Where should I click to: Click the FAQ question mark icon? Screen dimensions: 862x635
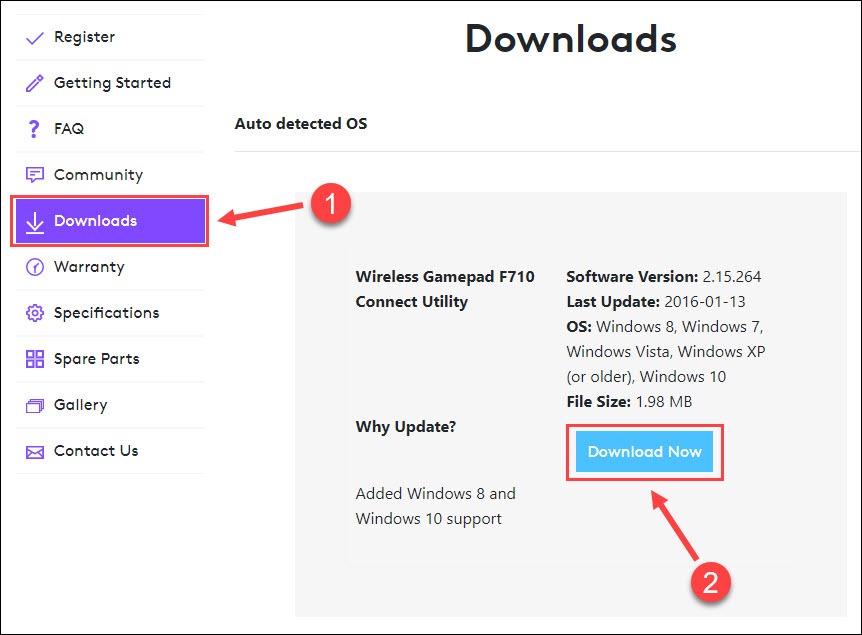coord(35,129)
